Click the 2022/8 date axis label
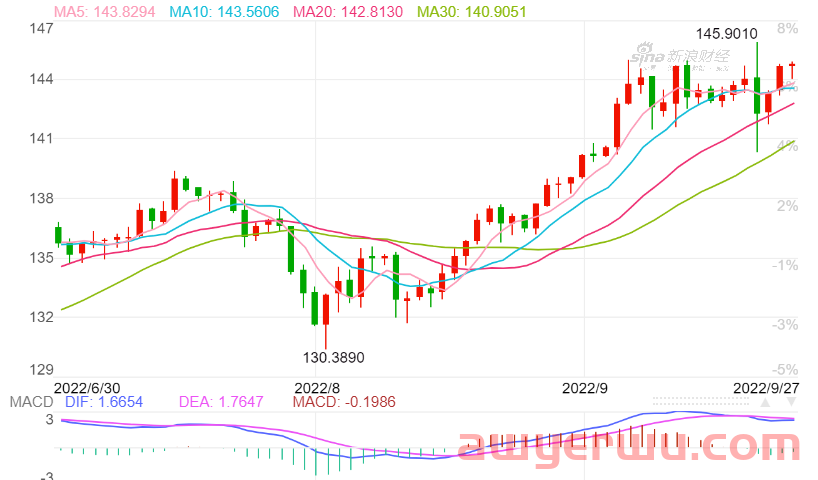The height and width of the screenshot is (480, 818). (x=317, y=388)
